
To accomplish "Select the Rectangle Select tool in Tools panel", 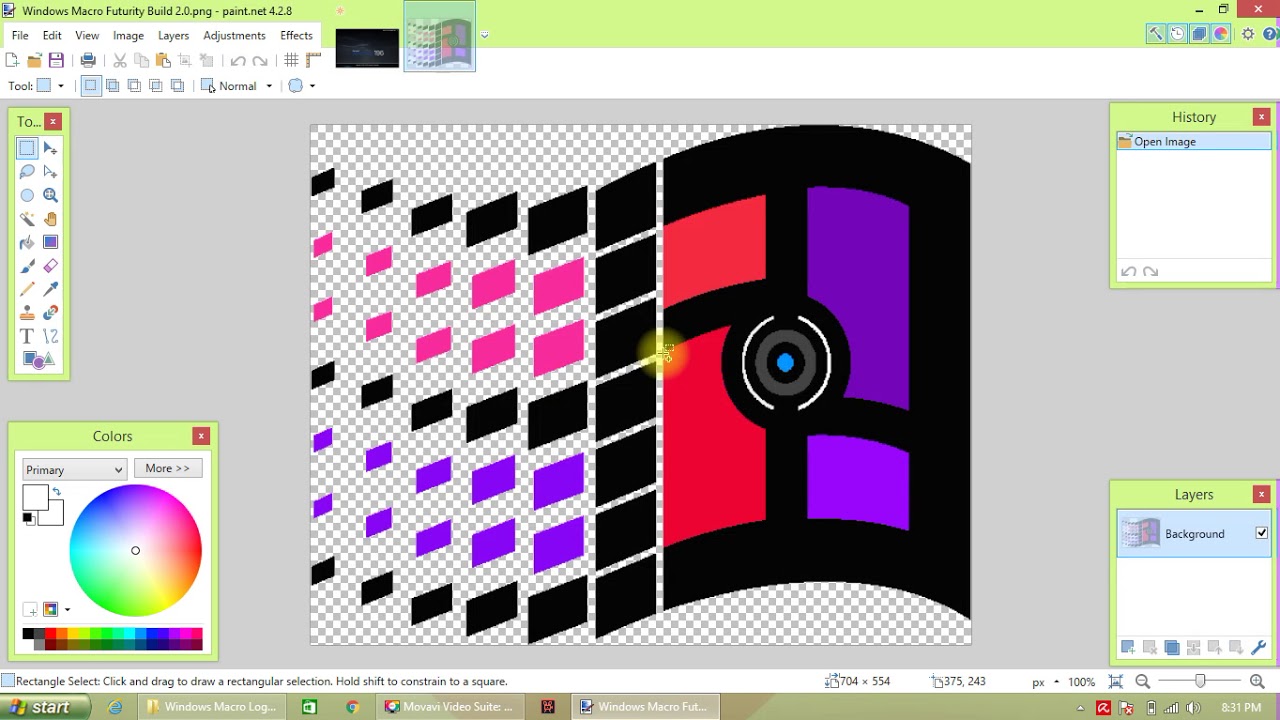I will 27,149.
